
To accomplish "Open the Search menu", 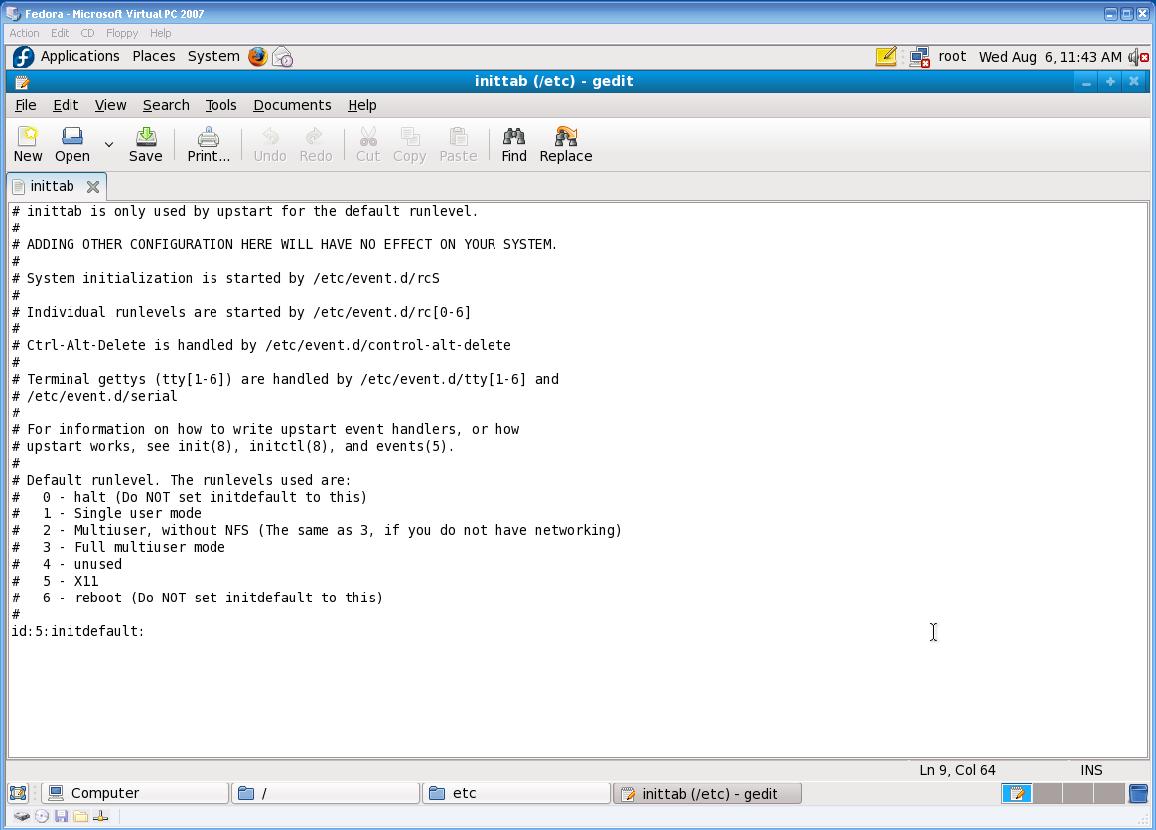I will 166,105.
